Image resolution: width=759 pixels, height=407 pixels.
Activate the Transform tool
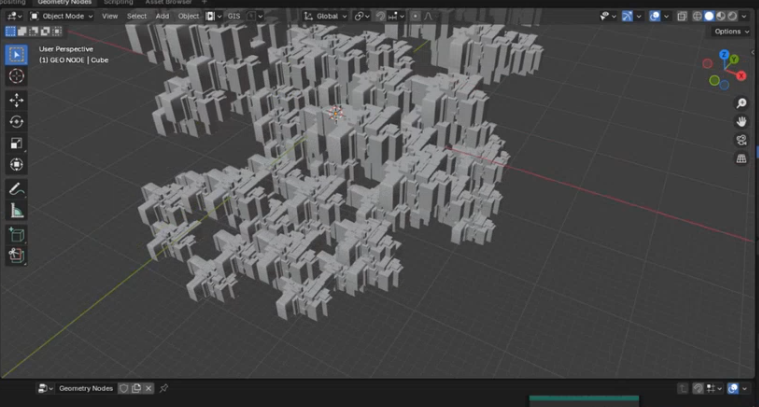16,165
